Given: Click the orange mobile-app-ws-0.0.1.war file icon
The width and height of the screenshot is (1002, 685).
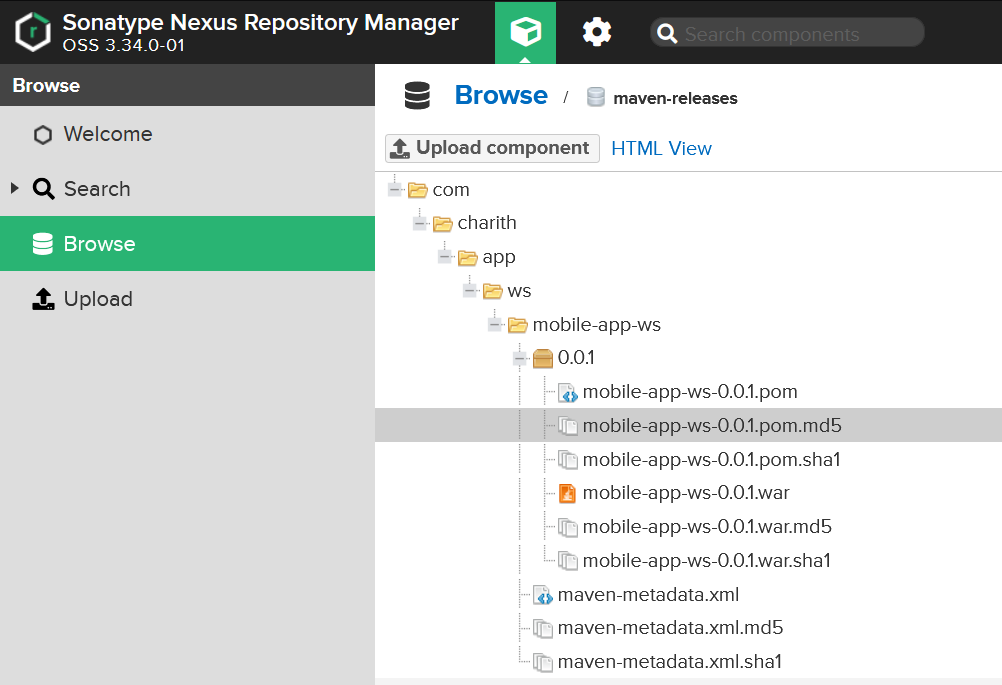Looking at the screenshot, I should point(567,493).
